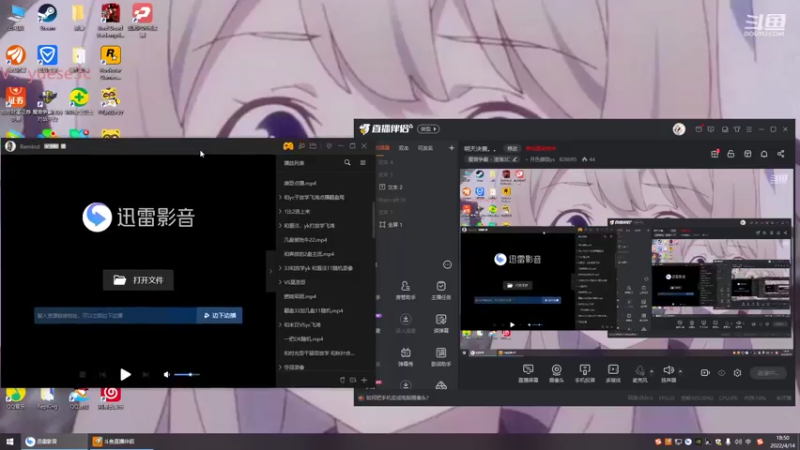Click the previous track button in Xunlei player
Image resolution: width=800 pixels, height=450 pixels.
pyautogui.click(x=103, y=374)
